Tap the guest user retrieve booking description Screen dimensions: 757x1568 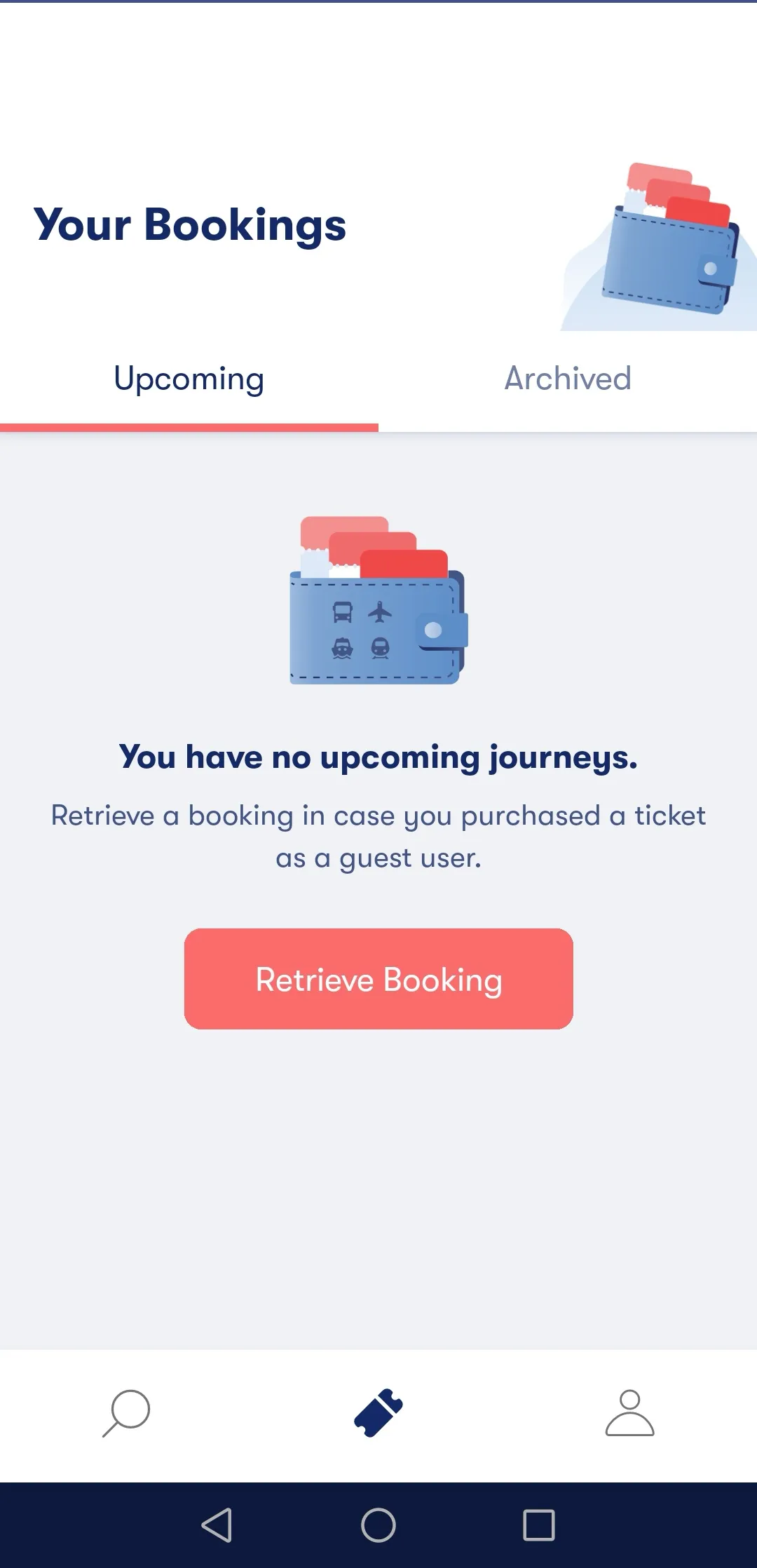click(378, 837)
